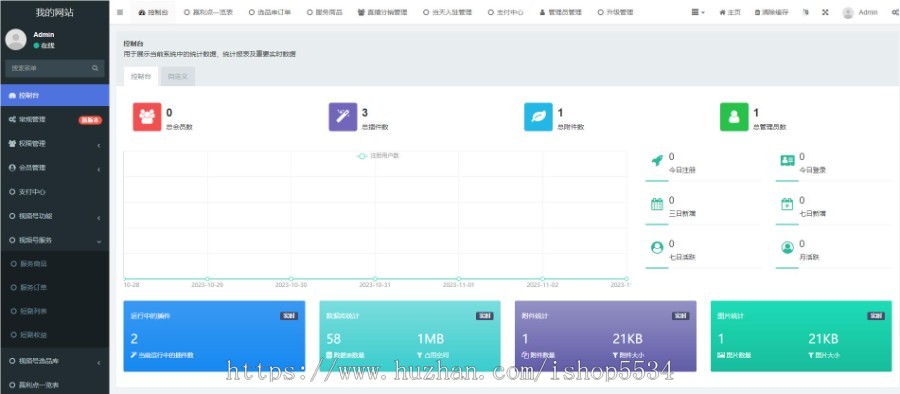Click the 我的网站 site title
Viewport: 900px width, 394px height.
pos(55,12)
